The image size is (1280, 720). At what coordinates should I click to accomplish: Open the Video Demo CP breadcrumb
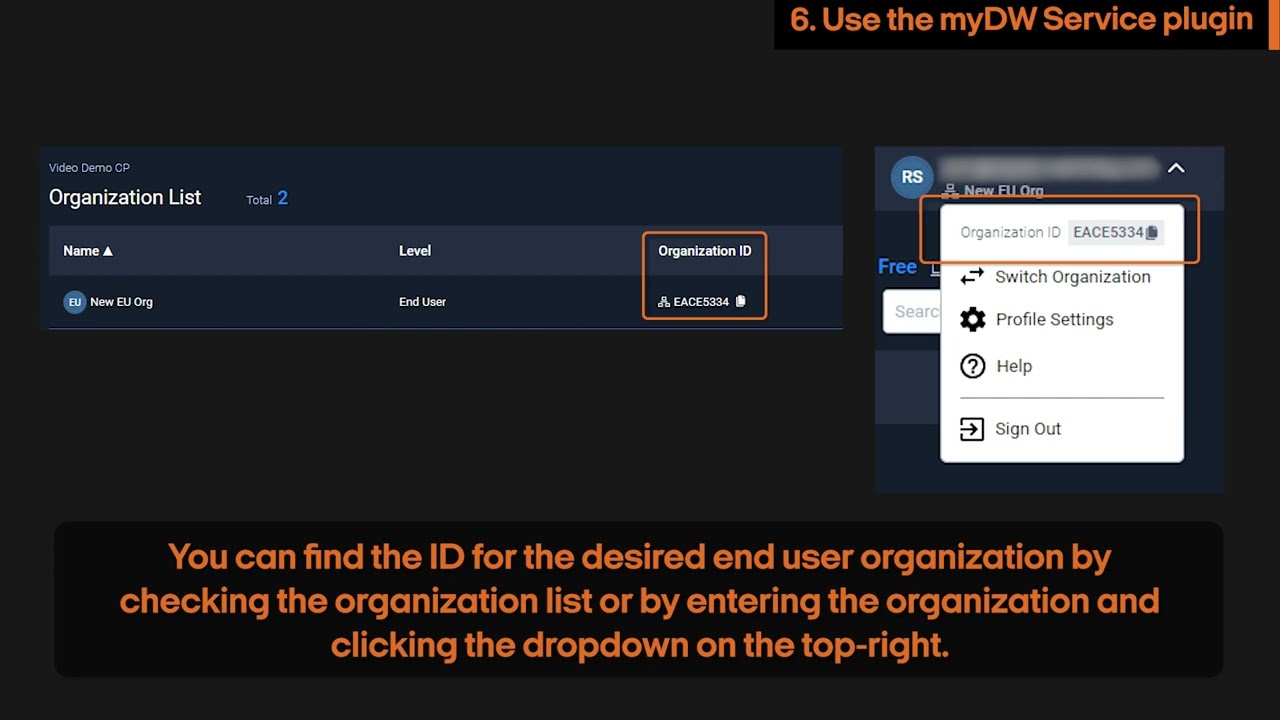coord(90,168)
